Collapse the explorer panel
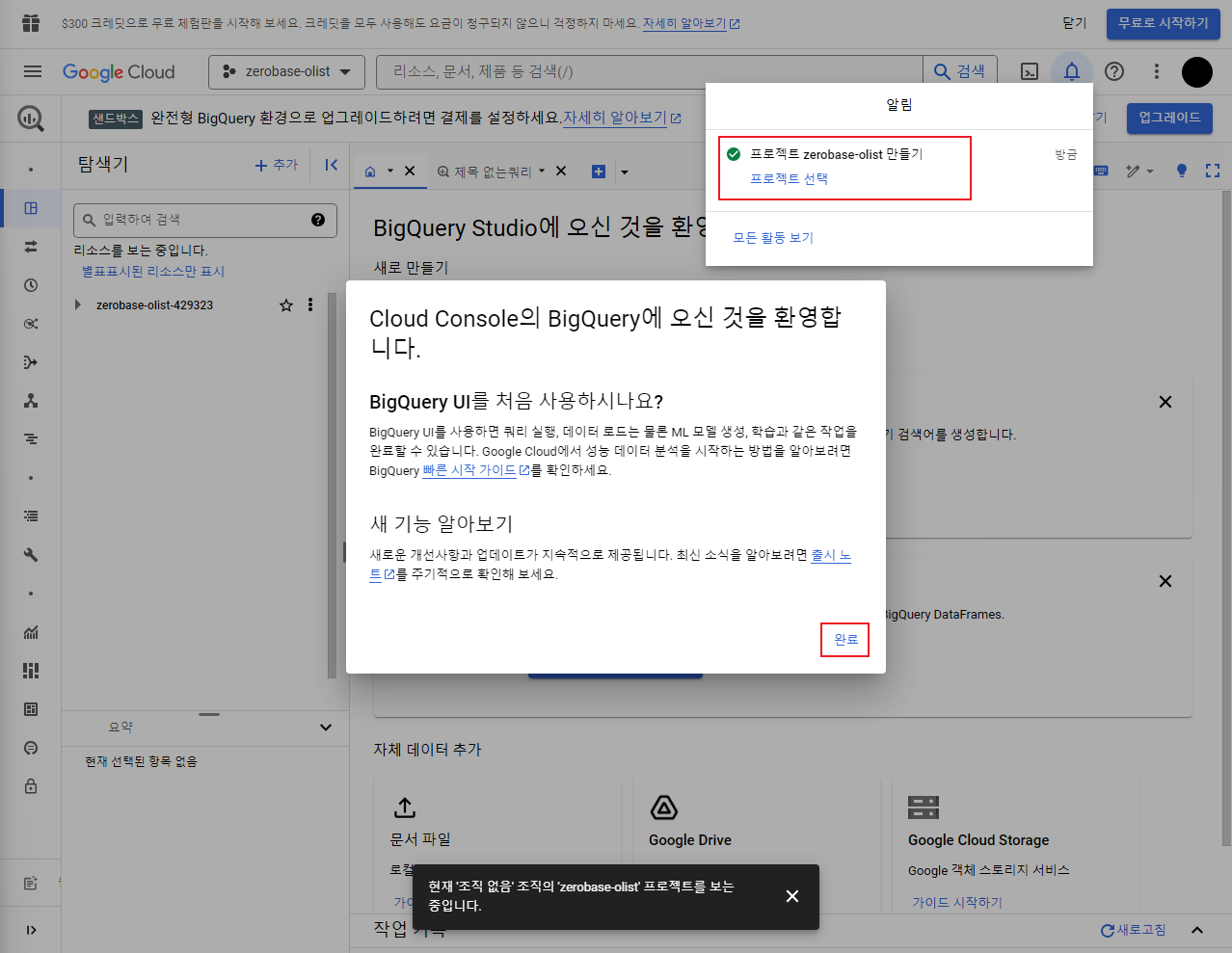 coord(331,165)
